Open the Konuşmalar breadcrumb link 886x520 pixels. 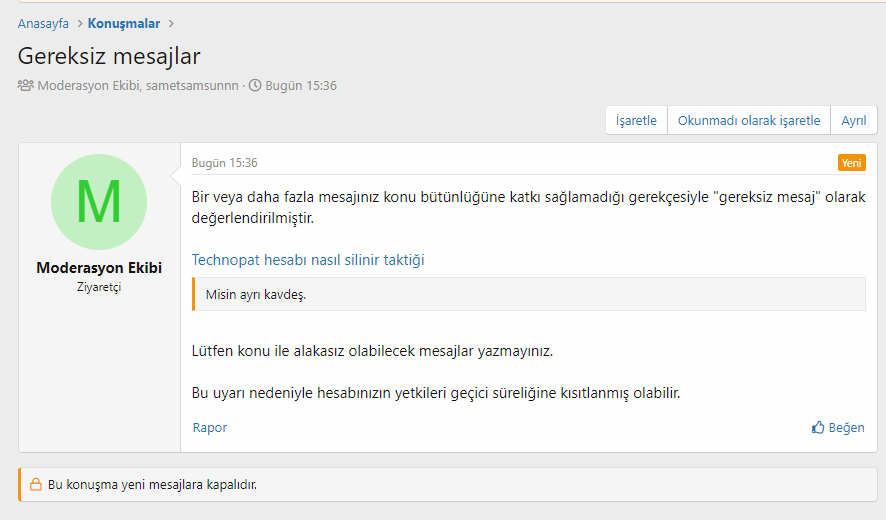pos(123,23)
